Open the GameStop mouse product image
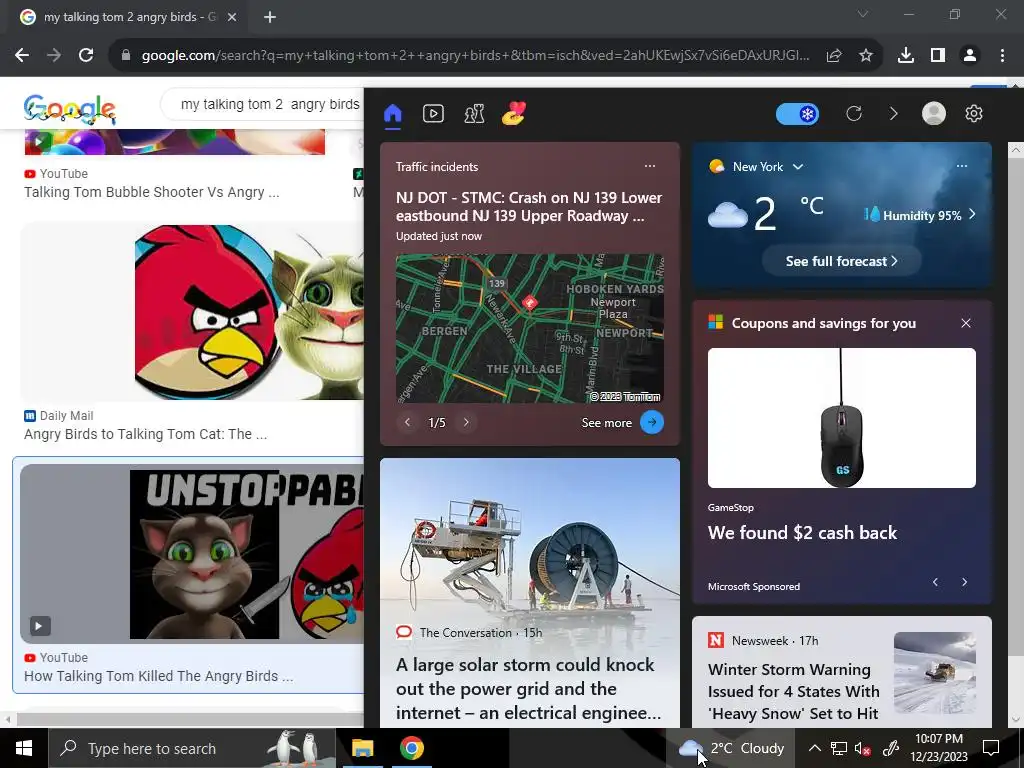Image resolution: width=1024 pixels, height=768 pixels. pos(842,418)
